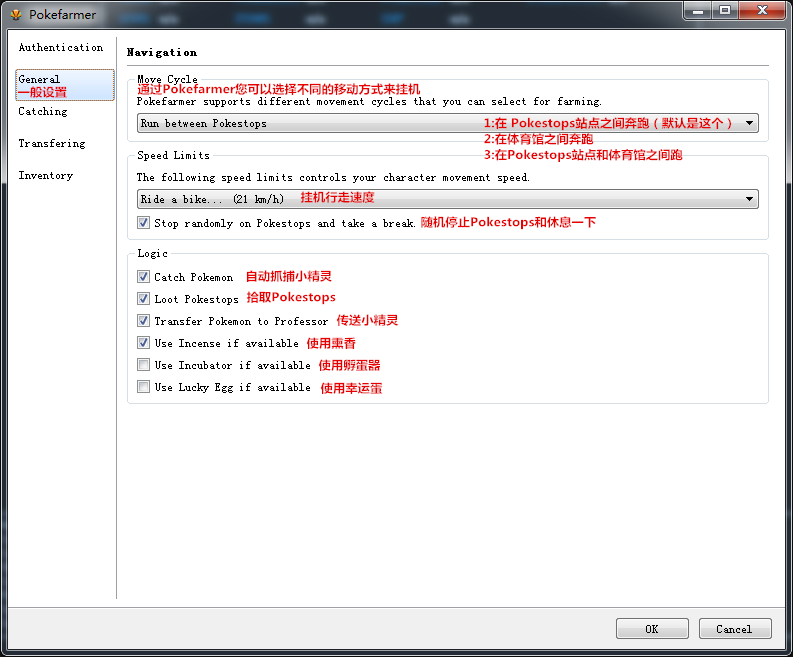Screen dimensions: 793x657
Task: Enable Use Incubator if available
Action: point(144,365)
